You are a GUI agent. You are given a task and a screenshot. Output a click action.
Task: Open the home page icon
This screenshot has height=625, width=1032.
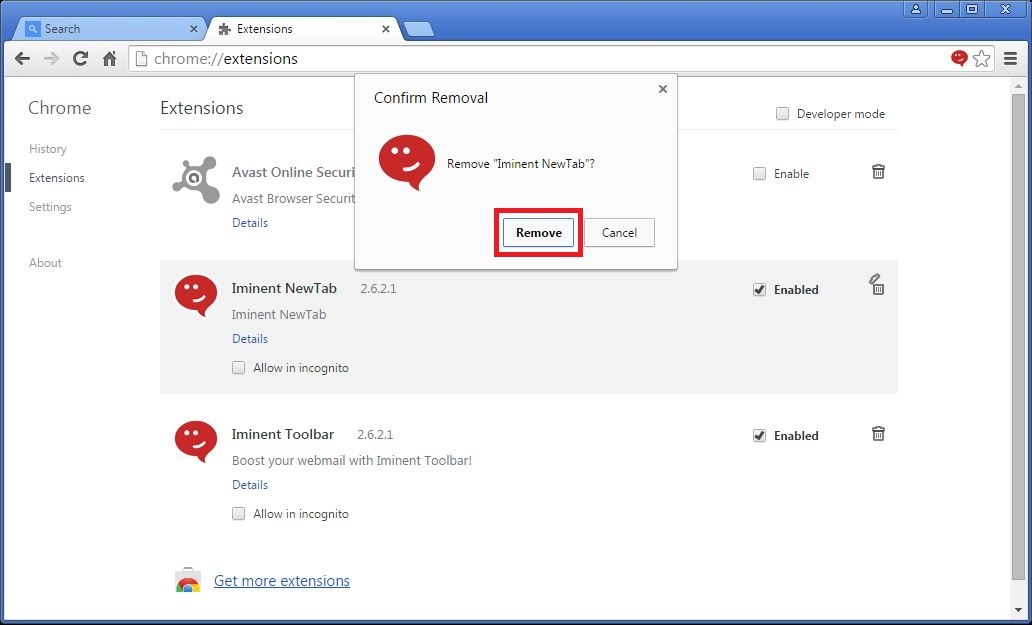tap(109, 59)
